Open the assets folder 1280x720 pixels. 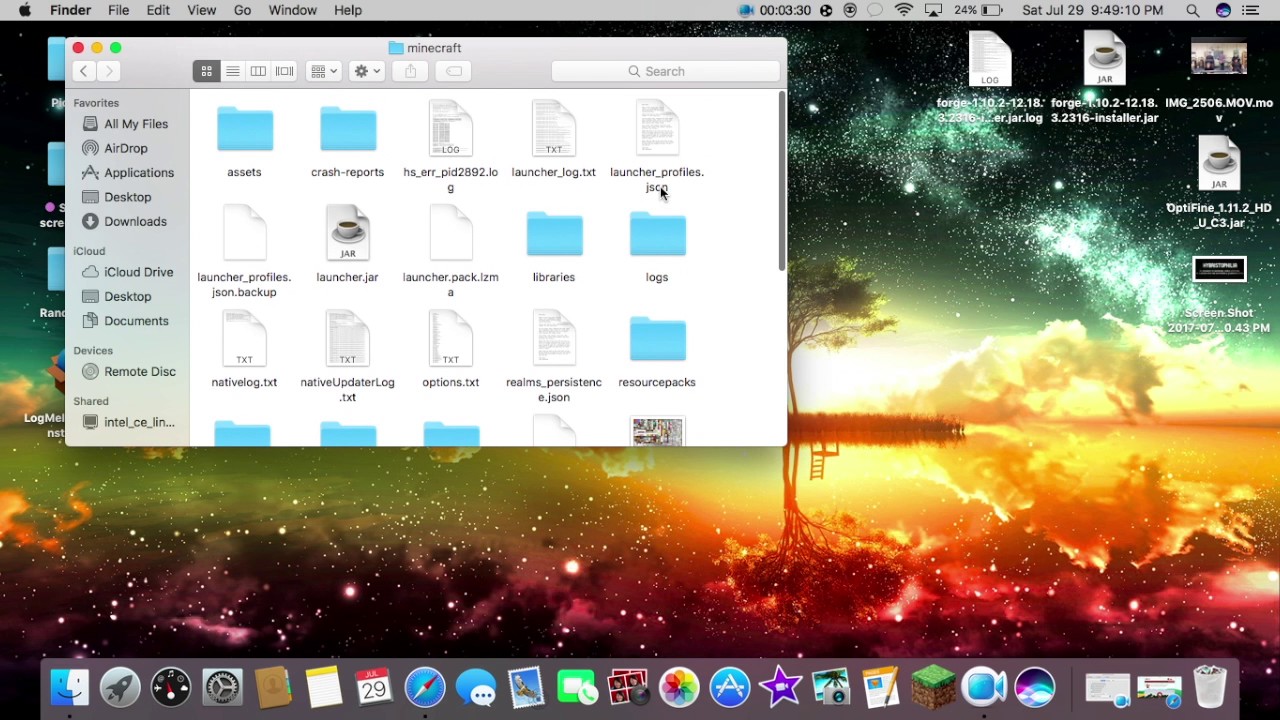pyautogui.click(x=244, y=131)
